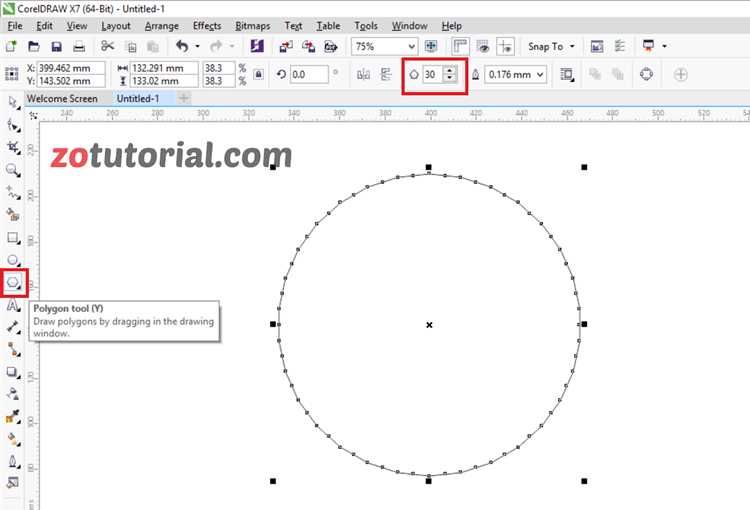Switch to the Welcome Screen tab
750x510 pixels.
(62, 99)
